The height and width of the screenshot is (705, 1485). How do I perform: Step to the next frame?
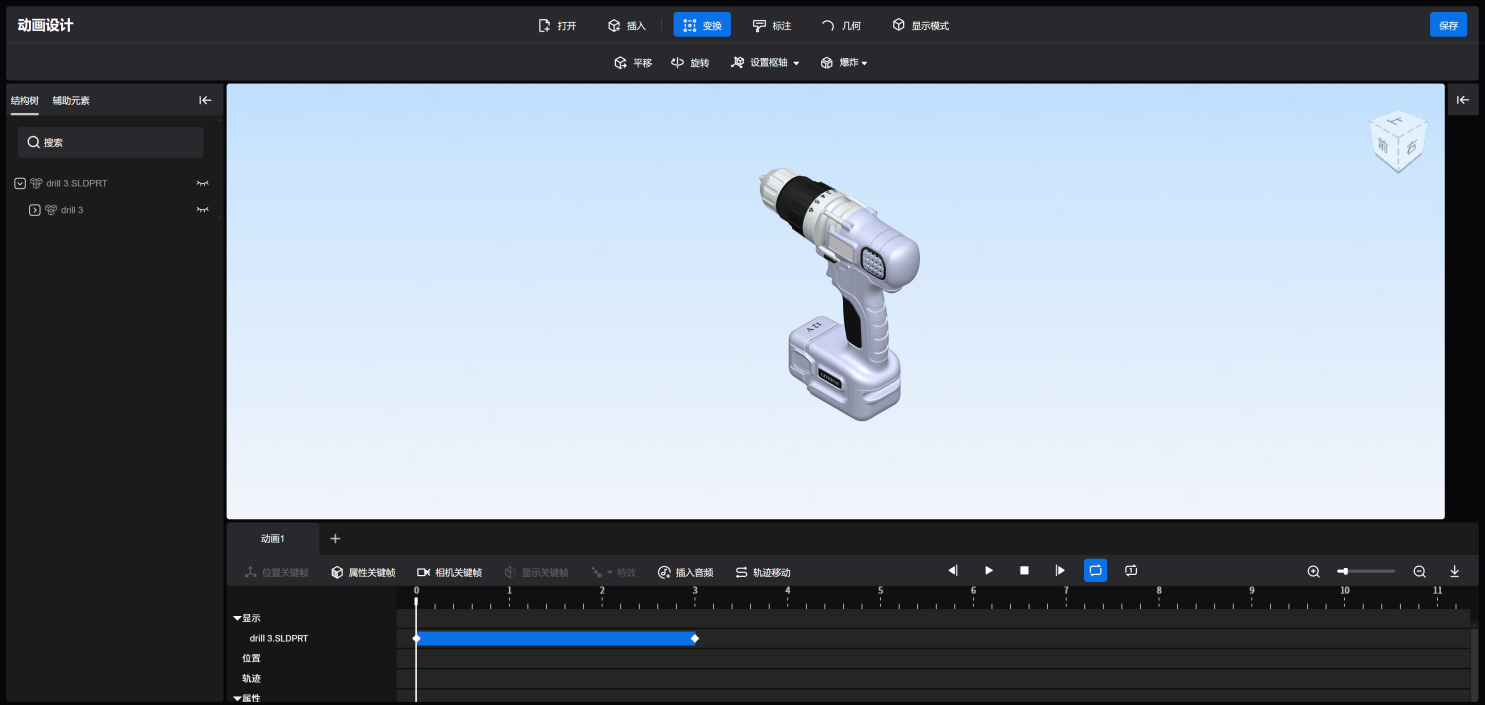1060,570
